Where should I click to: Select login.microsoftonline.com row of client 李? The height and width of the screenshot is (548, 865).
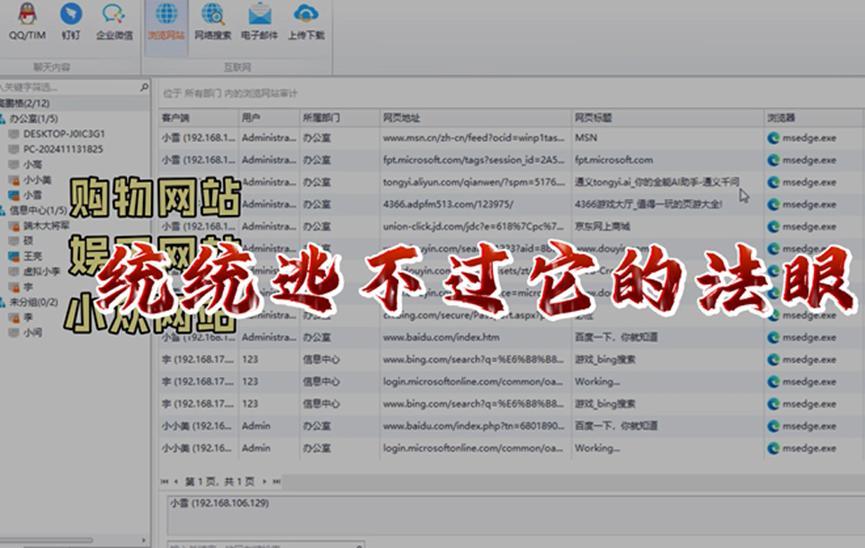[x=510, y=381]
